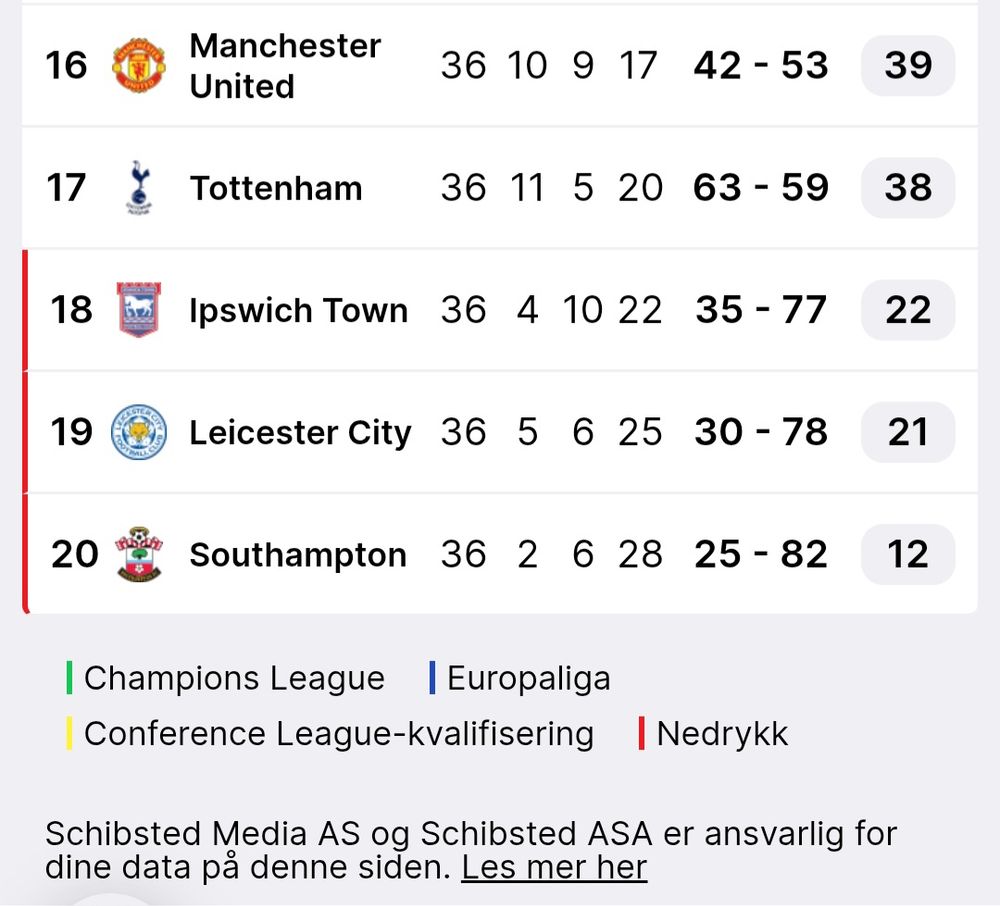Click the Ipswich Town crest icon
The height and width of the screenshot is (906, 1000).
(x=138, y=310)
